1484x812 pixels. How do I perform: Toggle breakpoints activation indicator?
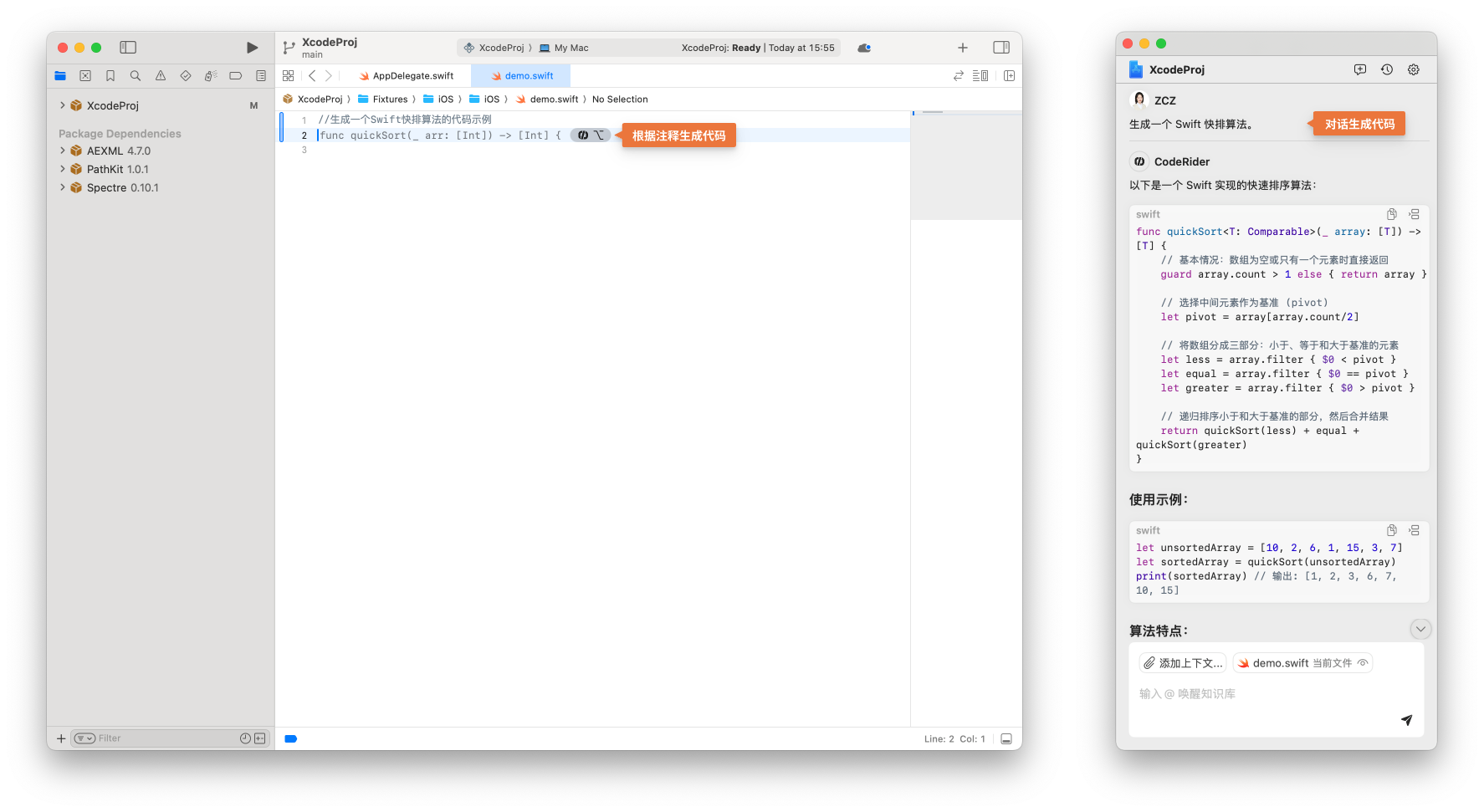[291, 739]
